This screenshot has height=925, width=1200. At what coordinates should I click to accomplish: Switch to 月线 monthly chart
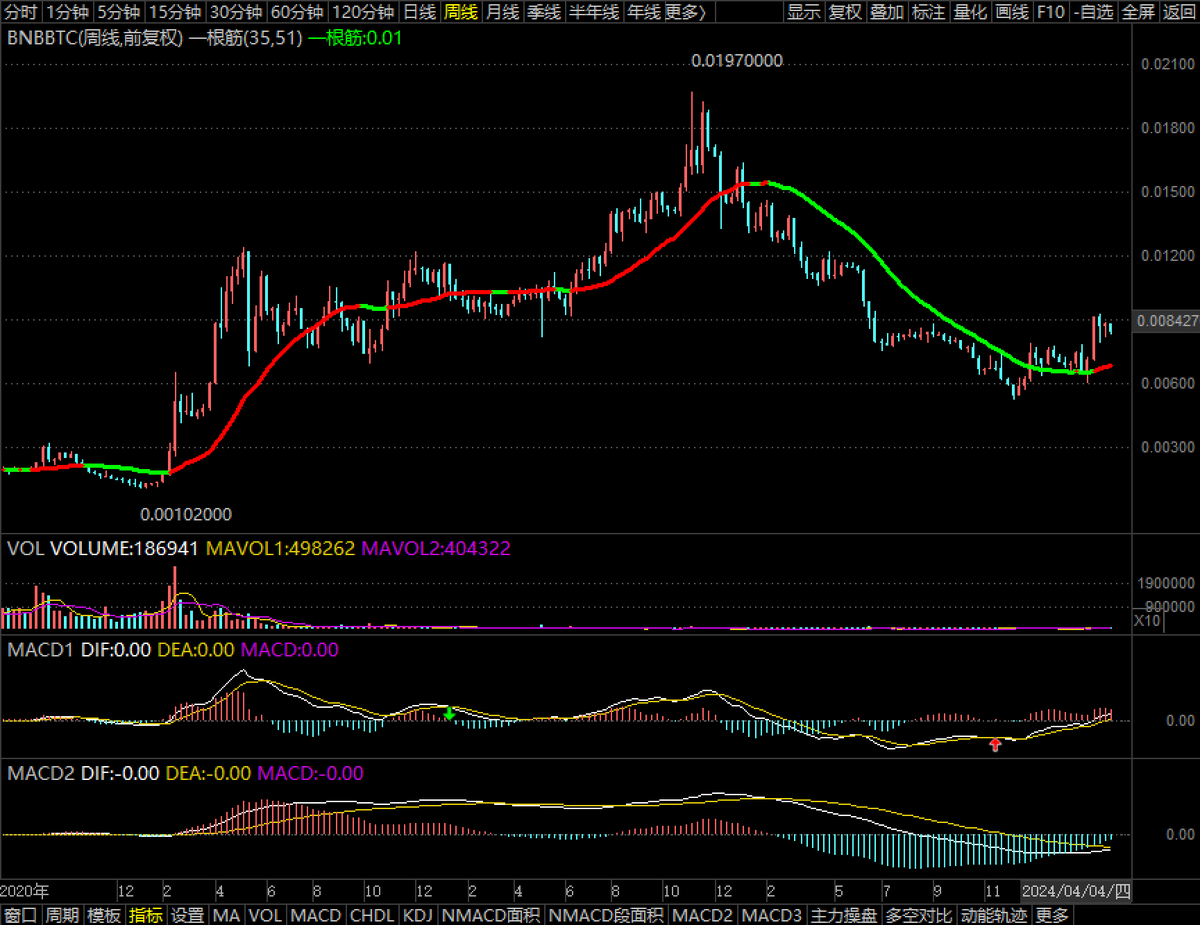click(502, 13)
